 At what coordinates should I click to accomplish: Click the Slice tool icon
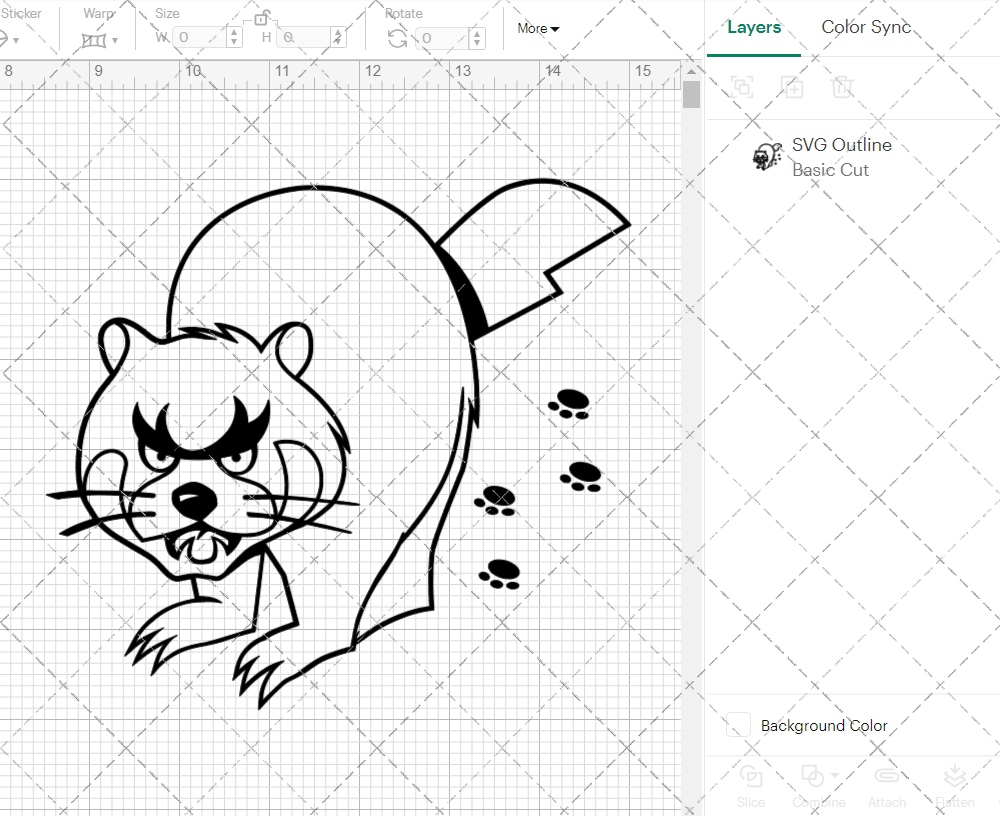[750, 777]
